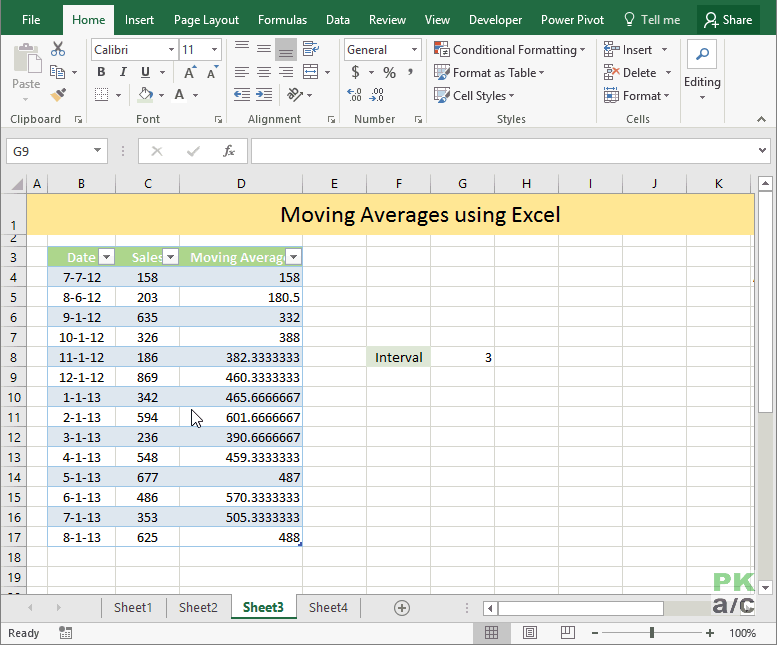Screen dimensions: 777x645
Task: Switch to the Page Layout tab
Action: [x=206, y=20]
